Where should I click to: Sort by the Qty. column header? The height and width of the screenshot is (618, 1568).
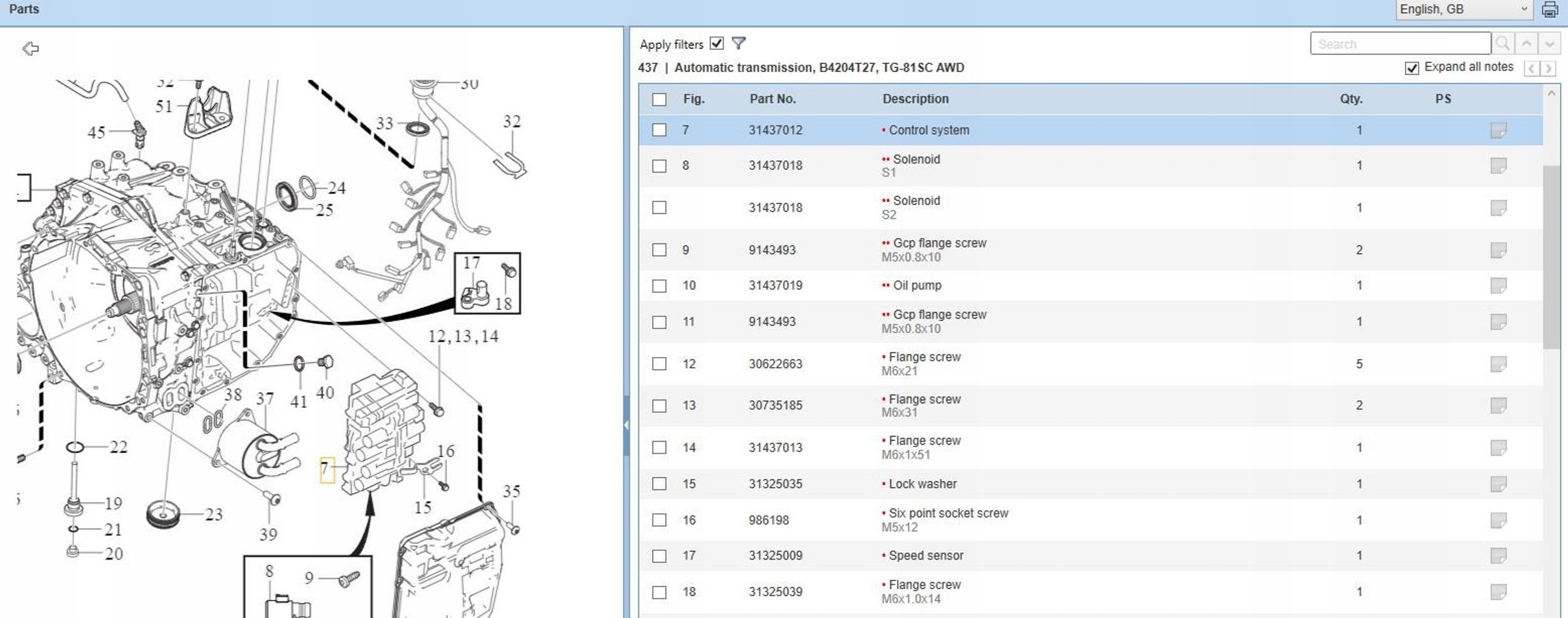click(x=1352, y=99)
